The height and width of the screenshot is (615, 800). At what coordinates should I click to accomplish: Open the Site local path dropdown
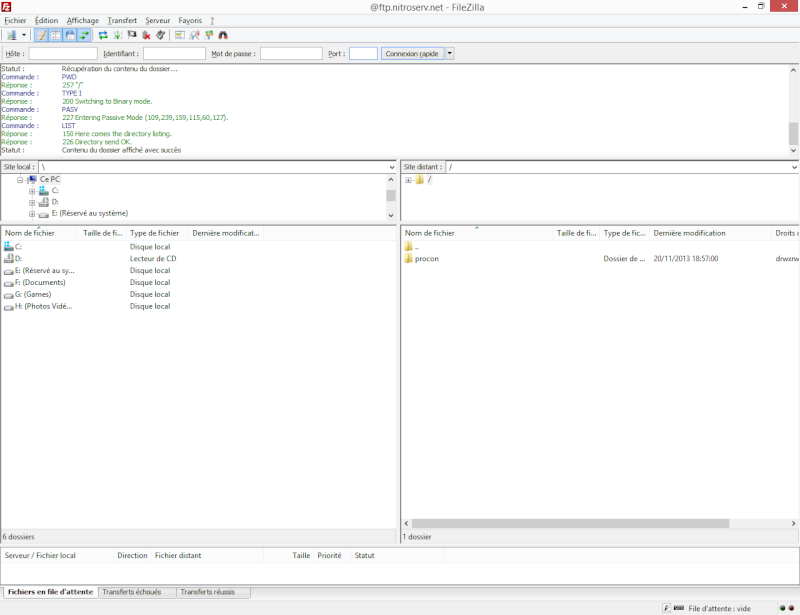pyautogui.click(x=391, y=167)
